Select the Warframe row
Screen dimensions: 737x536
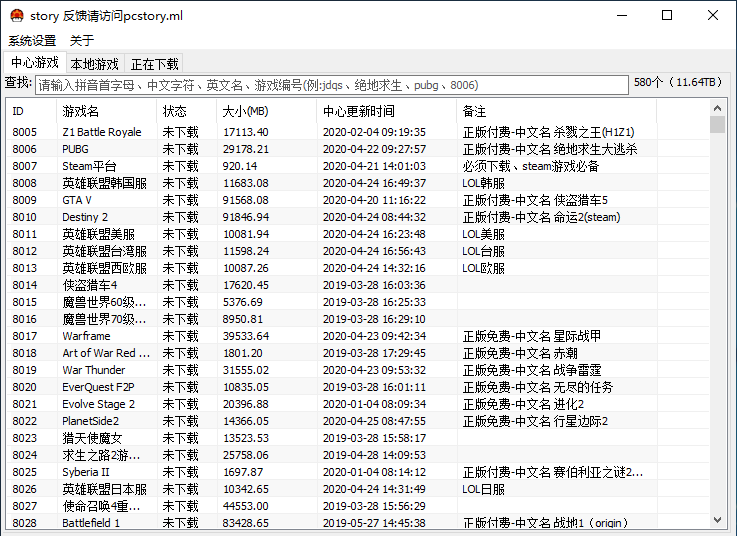point(357,336)
